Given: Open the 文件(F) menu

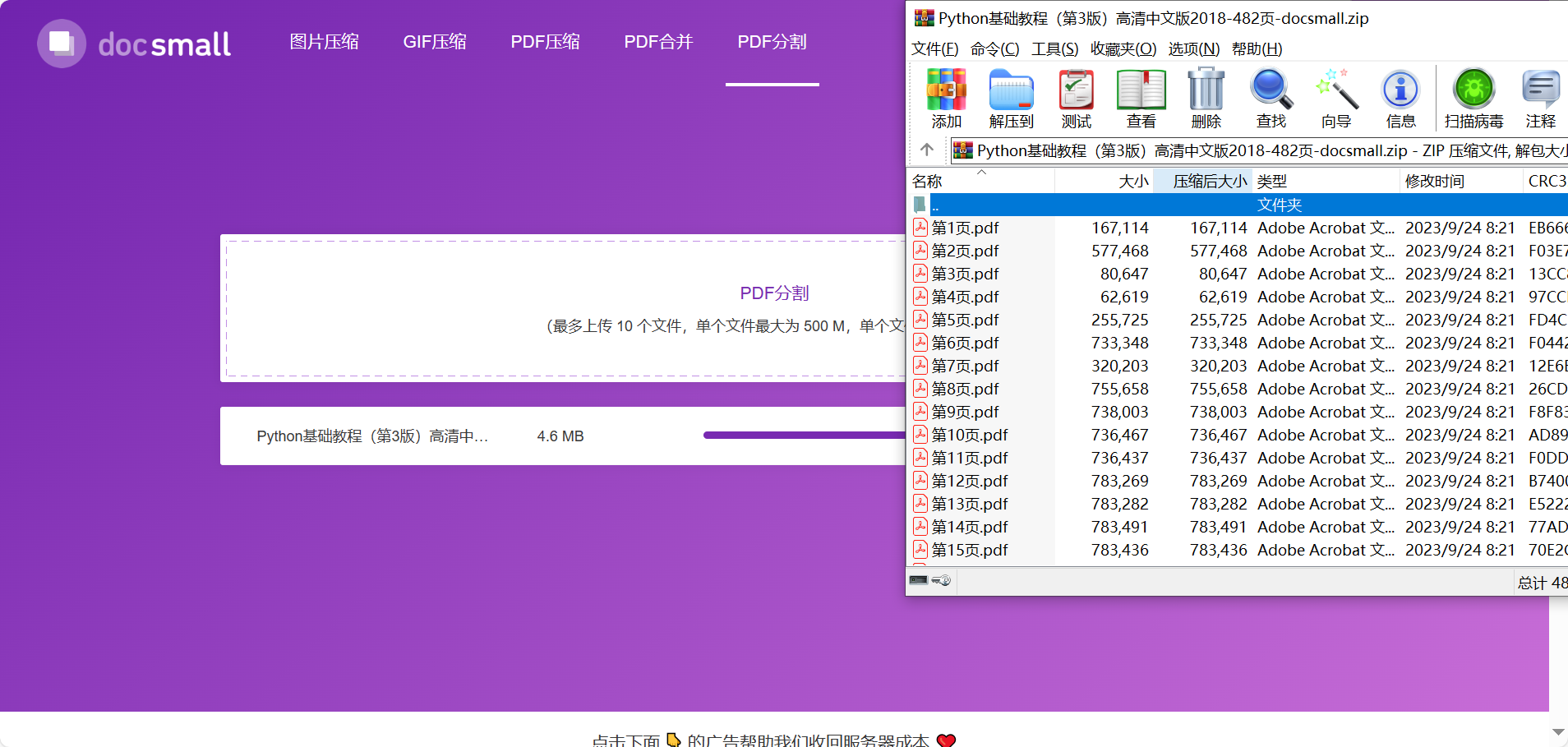Looking at the screenshot, I should [x=934, y=49].
